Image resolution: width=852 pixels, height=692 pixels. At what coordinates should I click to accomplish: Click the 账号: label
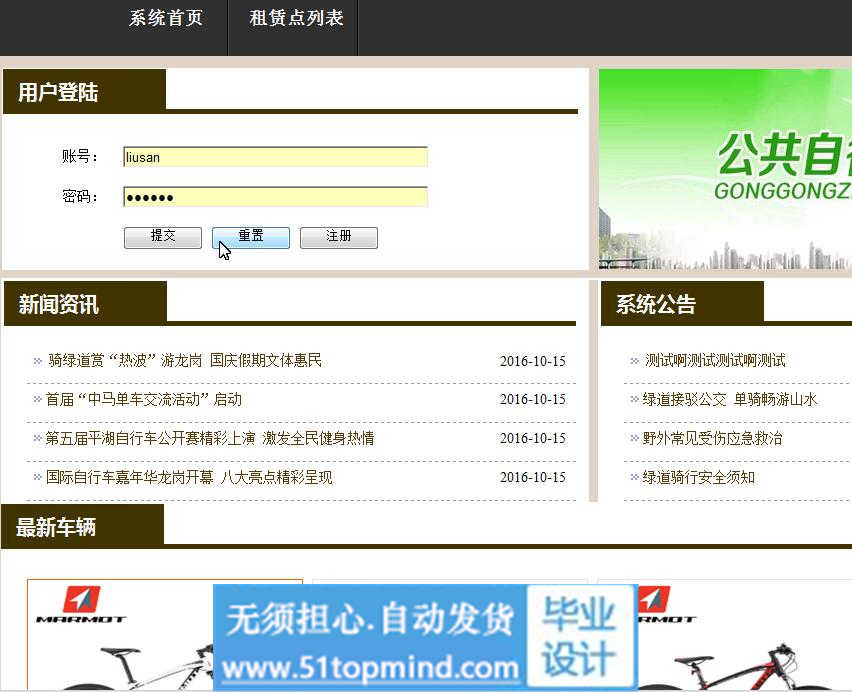[80, 156]
